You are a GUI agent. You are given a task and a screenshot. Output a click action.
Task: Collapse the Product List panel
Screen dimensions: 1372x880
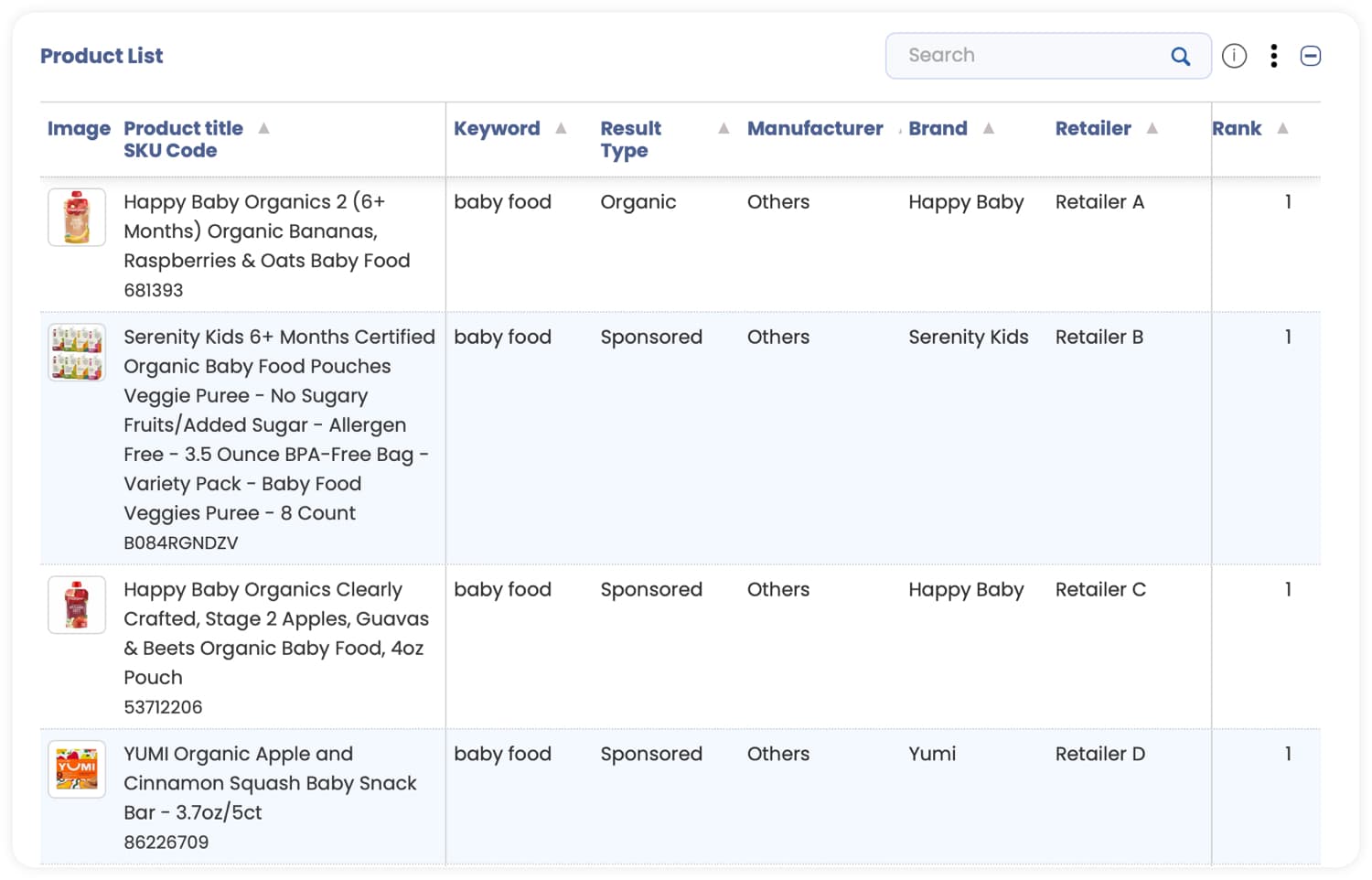(x=1310, y=57)
